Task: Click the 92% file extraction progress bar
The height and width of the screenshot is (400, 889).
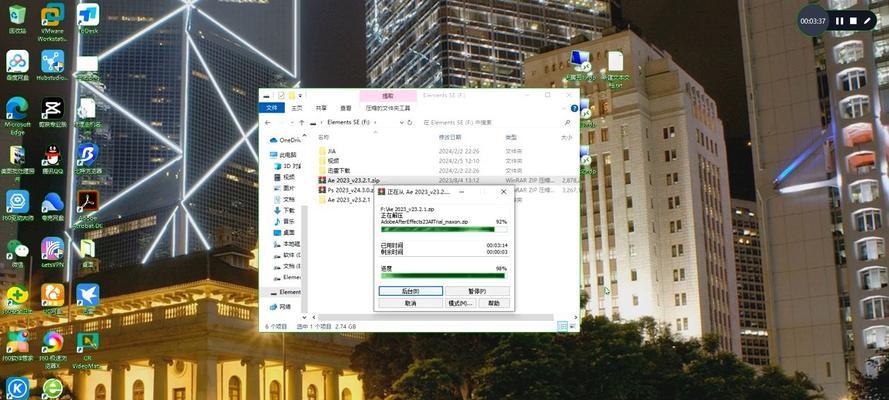Action: [443, 229]
